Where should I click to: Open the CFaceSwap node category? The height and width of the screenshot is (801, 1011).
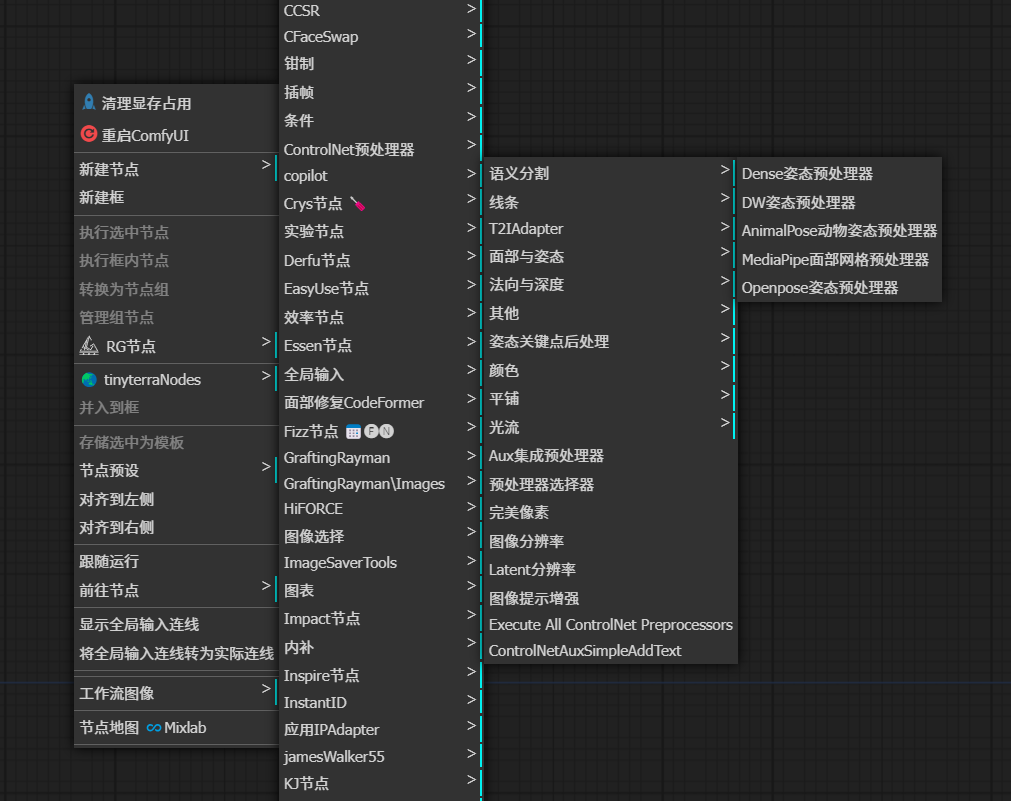[380, 37]
